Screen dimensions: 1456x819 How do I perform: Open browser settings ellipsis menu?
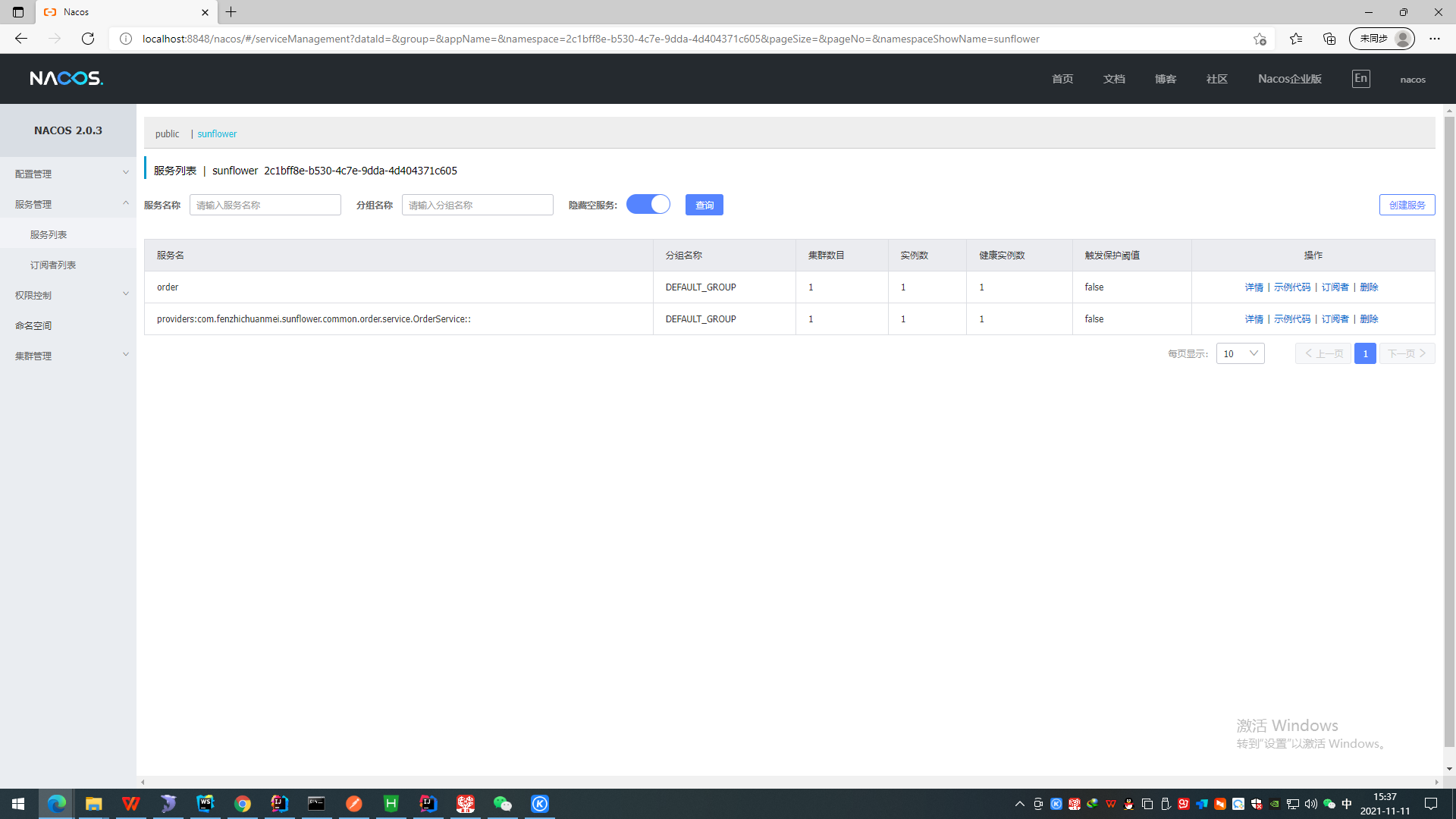pos(1434,39)
